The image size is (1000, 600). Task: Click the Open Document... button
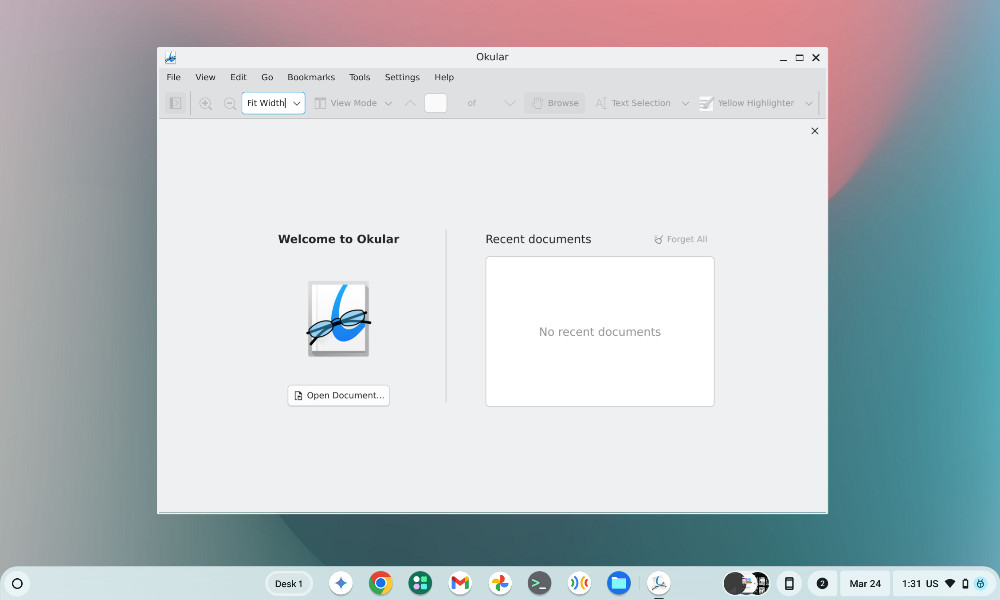point(339,395)
